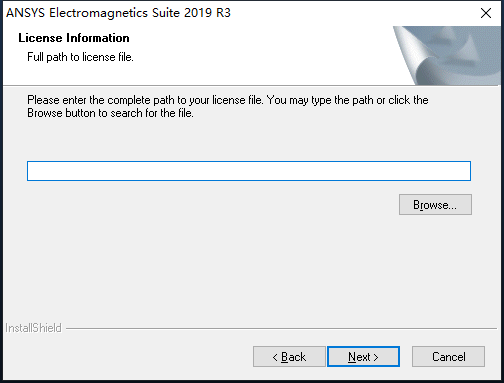The image size is (504, 383).
Task: Close the installer using the X button
Action: (x=486, y=13)
